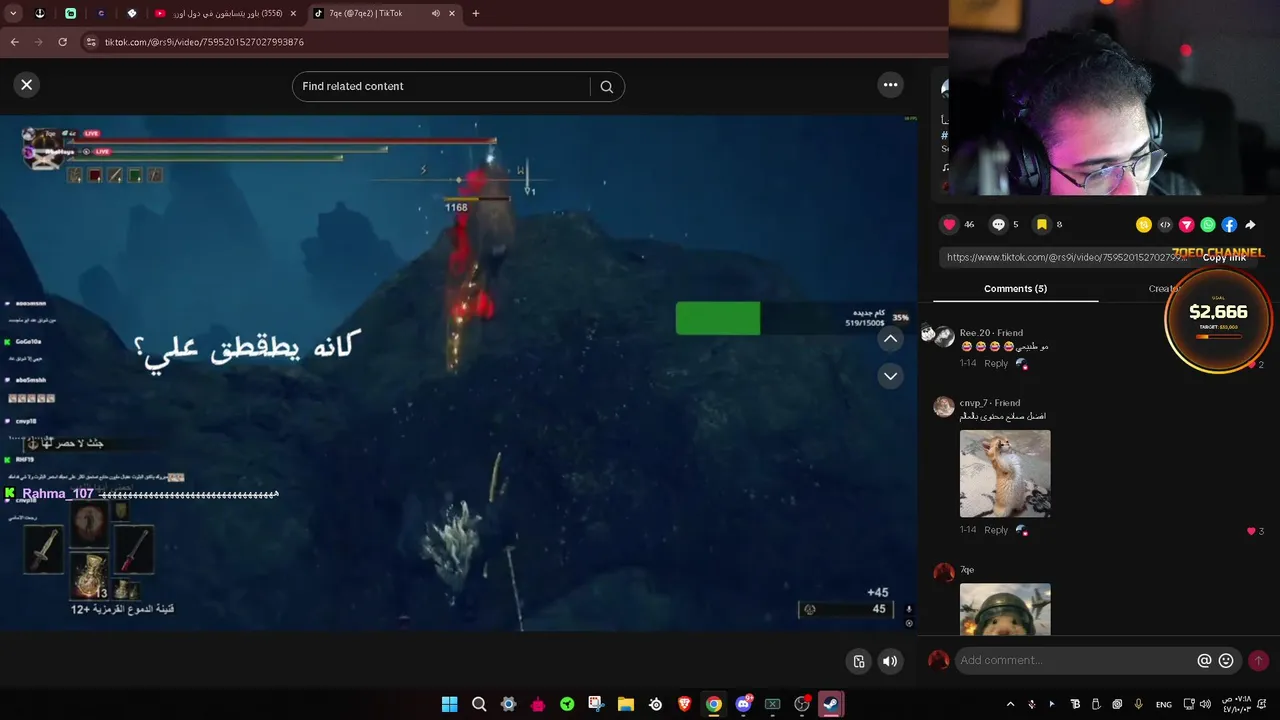
Task: Focus the Find related content search box
Action: click(x=445, y=87)
